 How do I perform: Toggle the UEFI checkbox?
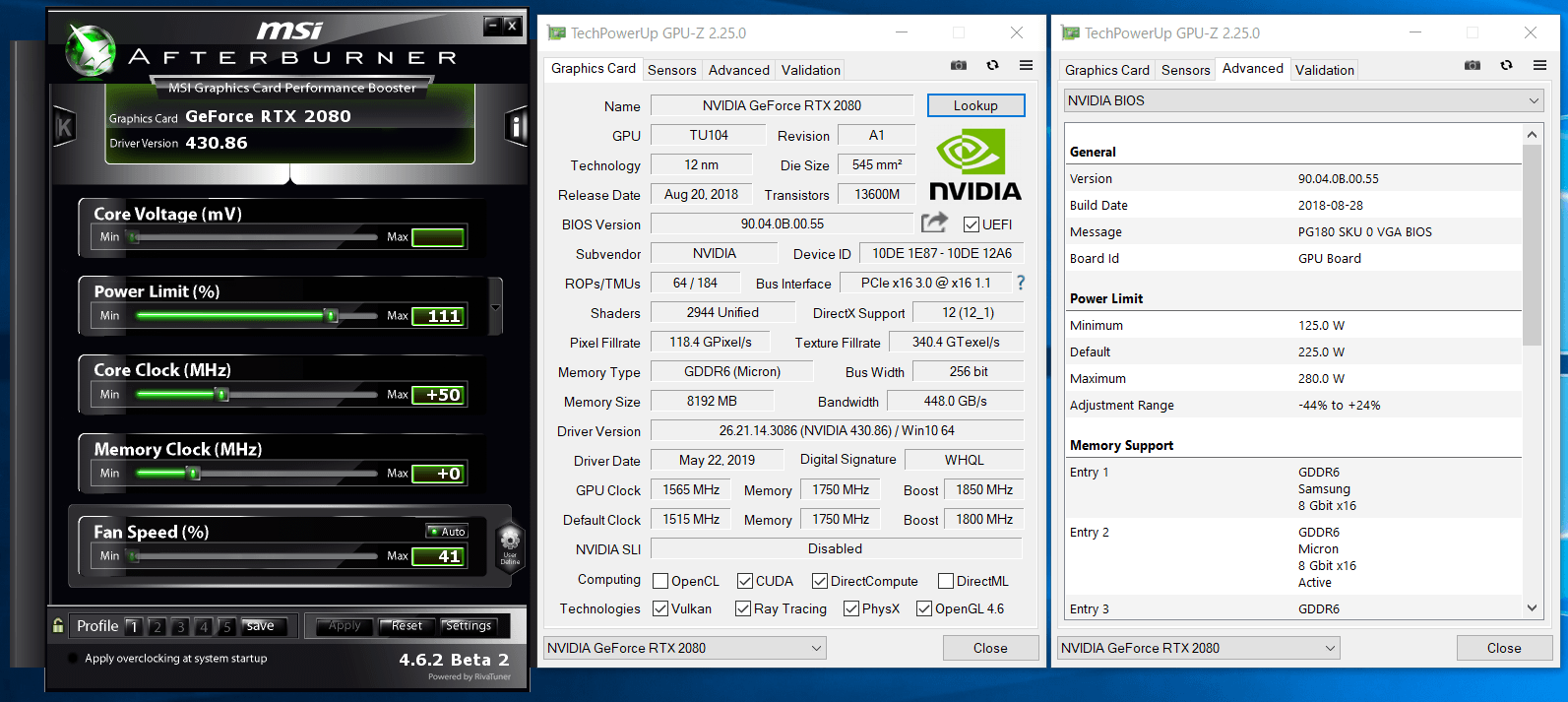pyautogui.click(x=972, y=224)
